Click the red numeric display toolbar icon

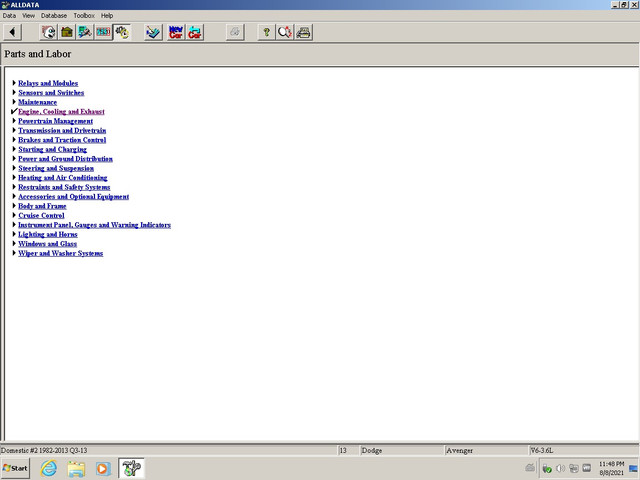[x=103, y=32]
